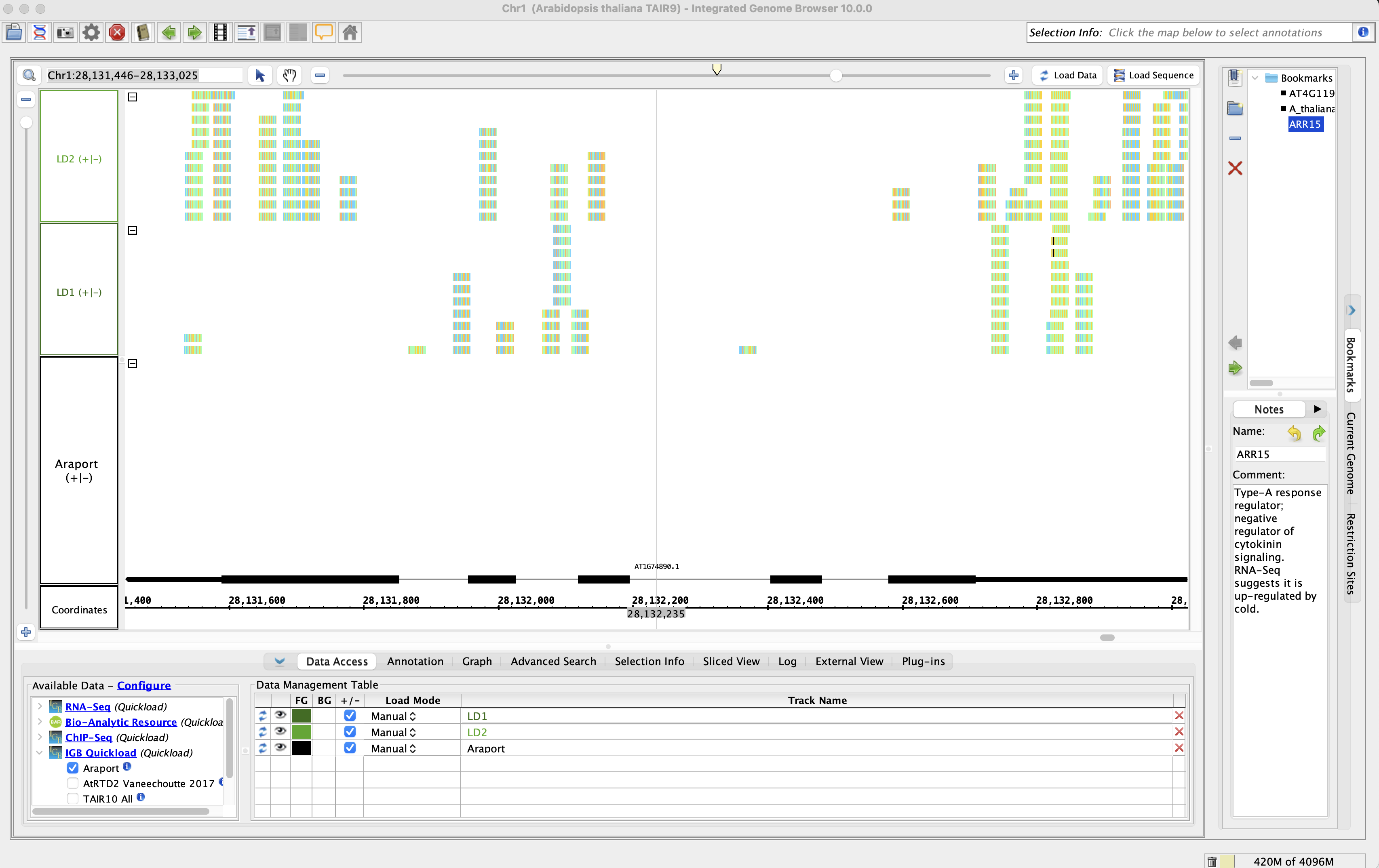Open the Configure link
The image size is (1379, 868).
(144, 685)
